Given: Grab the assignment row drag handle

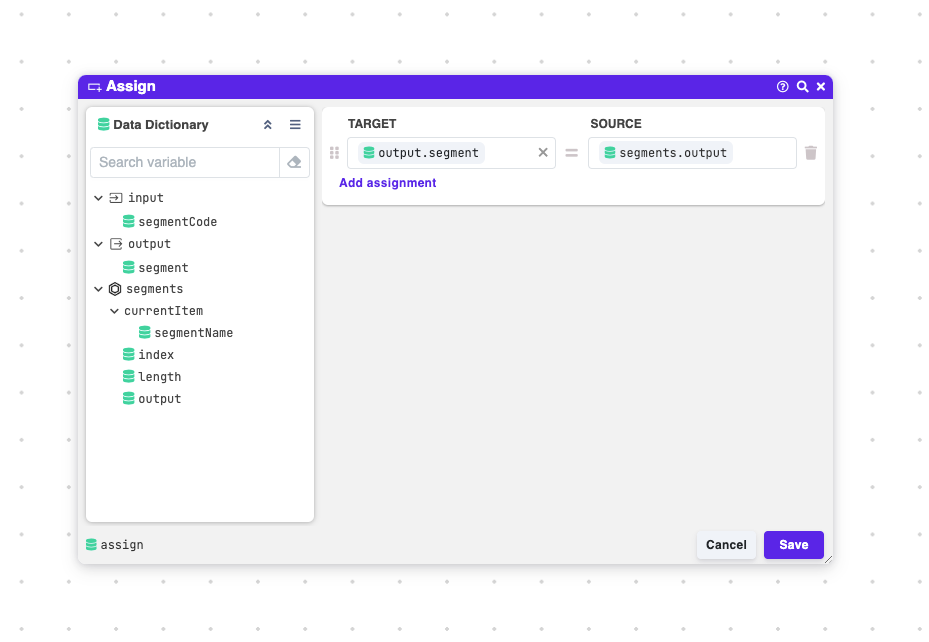Looking at the screenshot, I should click(x=335, y=153).
